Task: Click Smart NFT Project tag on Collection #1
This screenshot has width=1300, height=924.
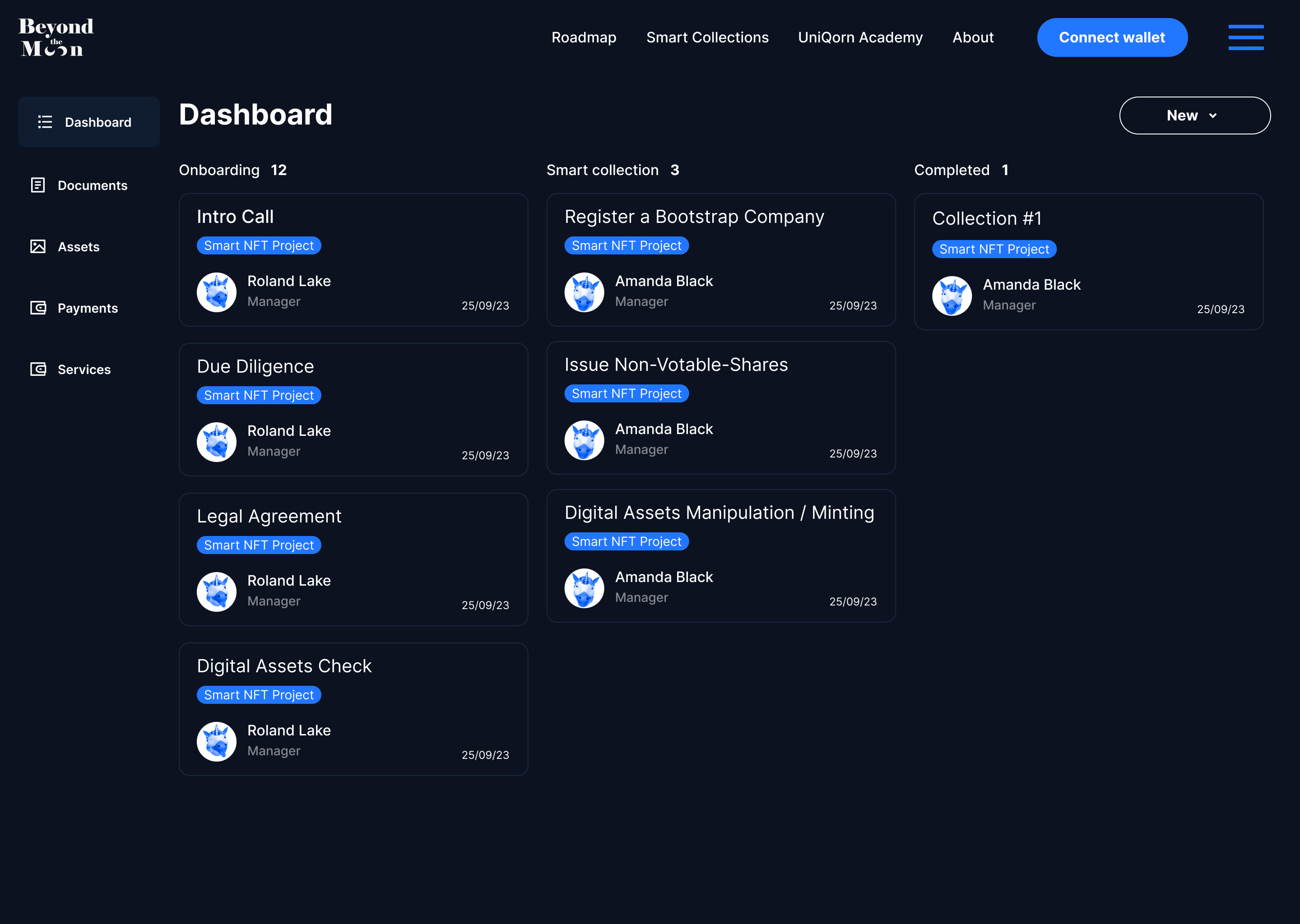Action: (x=994, y=249)
